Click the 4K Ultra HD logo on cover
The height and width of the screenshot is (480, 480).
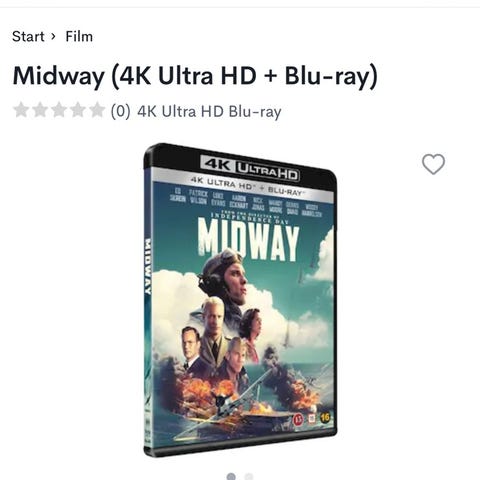pyautogui.click(x=250, y=168)
